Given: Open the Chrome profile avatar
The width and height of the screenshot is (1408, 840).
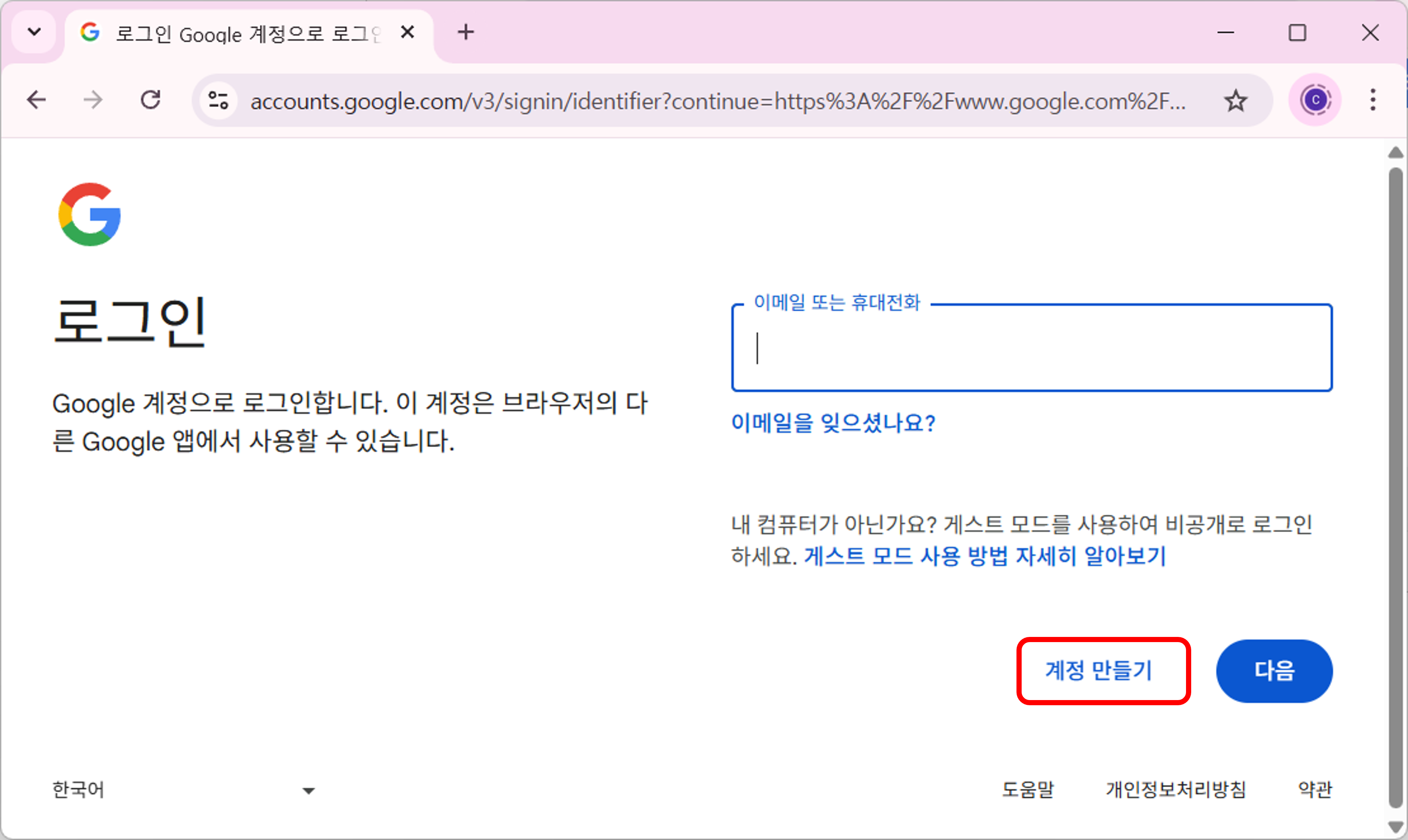Looking at the screenshot, I should pos(1315,101).
